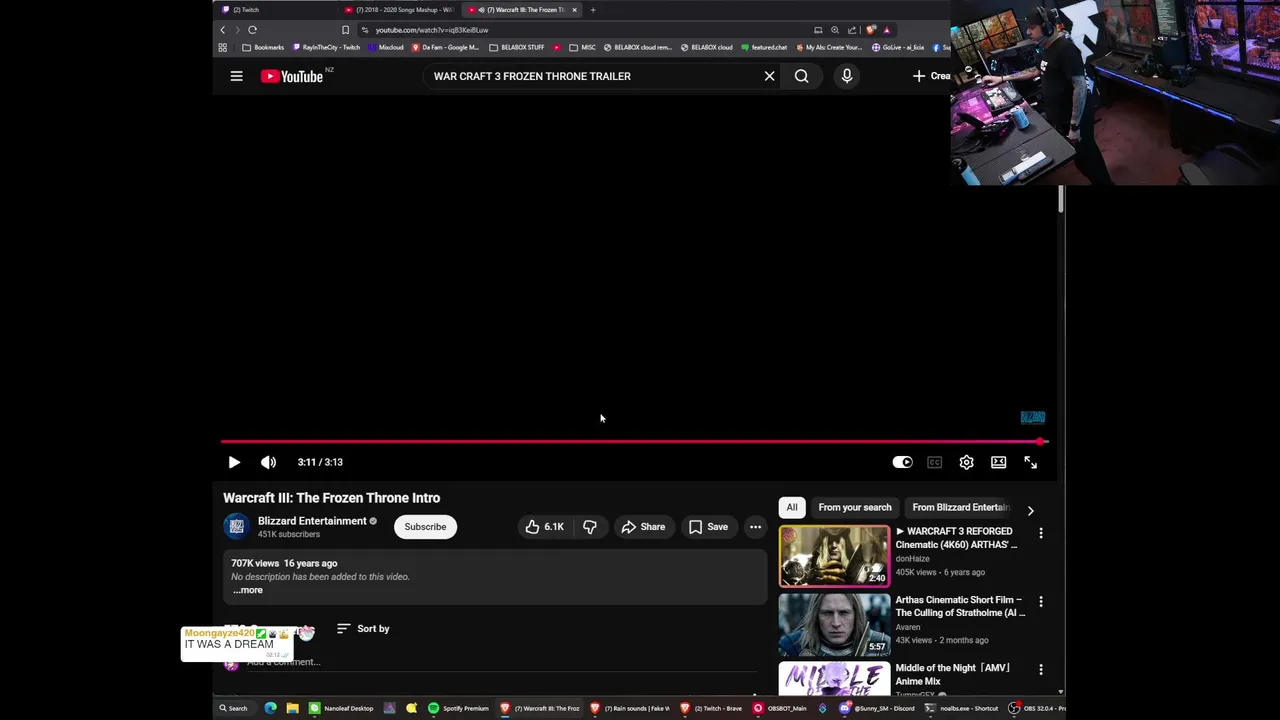Open video player settings gear
1280x720 pixels.
tap(966, 462)
